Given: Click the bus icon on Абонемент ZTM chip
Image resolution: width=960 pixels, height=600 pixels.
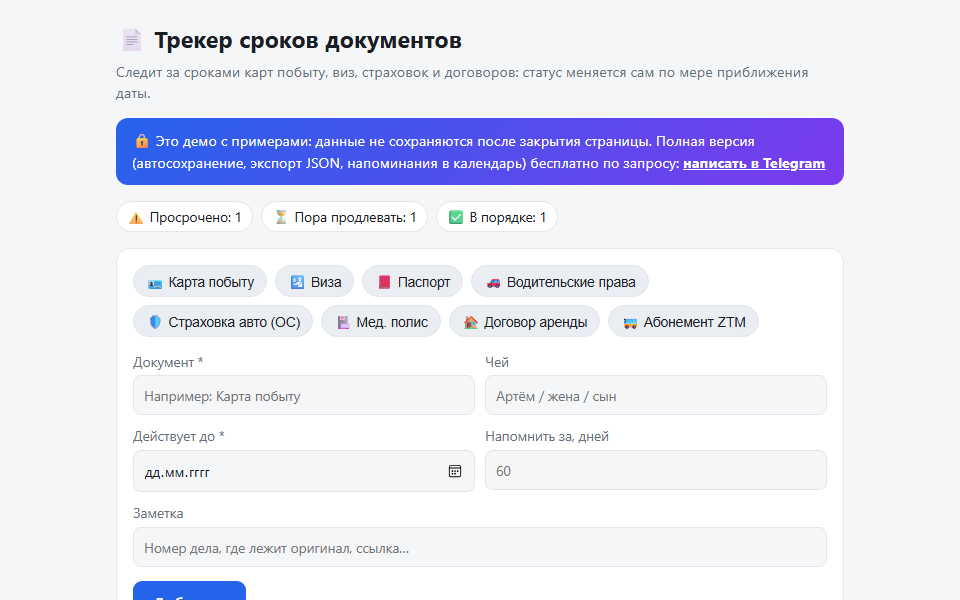Looking at the screenshot, I should 630,323.
